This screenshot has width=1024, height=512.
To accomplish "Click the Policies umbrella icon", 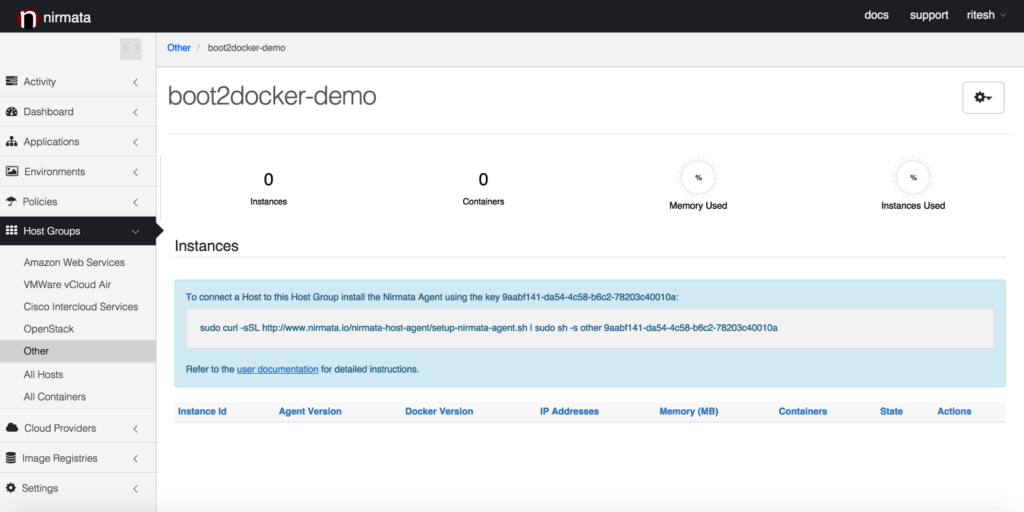I will tap(11, 201).
